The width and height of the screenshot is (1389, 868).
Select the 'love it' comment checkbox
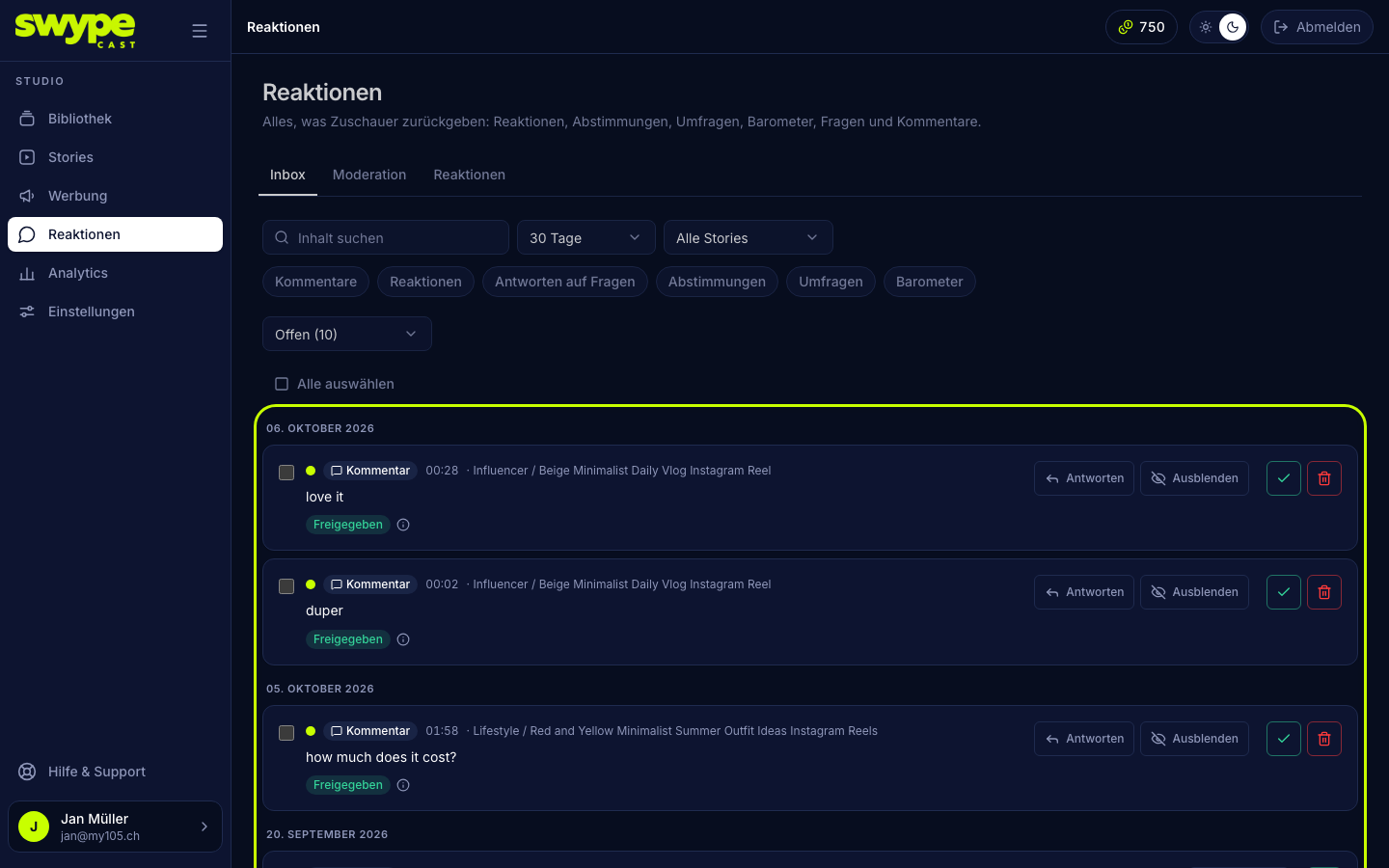click(286, 473)
